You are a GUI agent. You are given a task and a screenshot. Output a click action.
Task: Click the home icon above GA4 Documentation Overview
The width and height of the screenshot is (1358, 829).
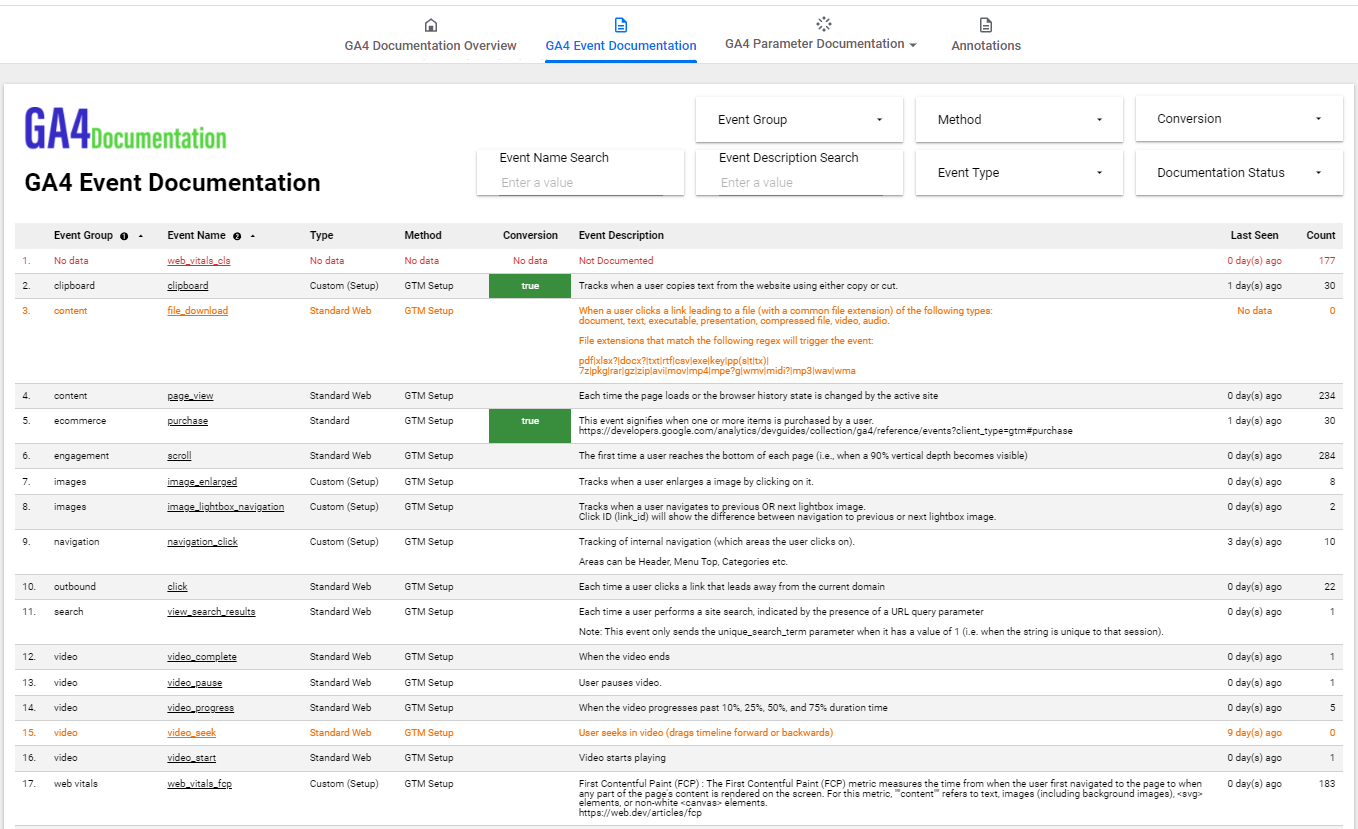[431, 25]
